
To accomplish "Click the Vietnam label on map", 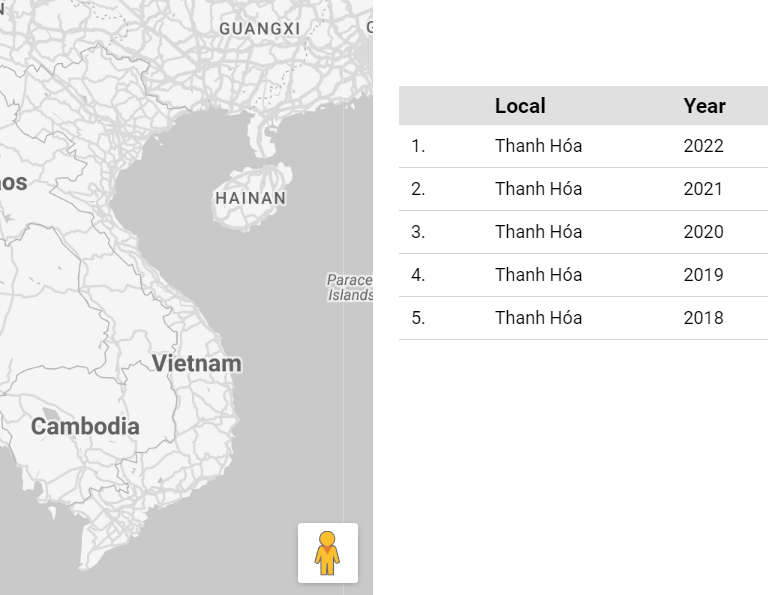I will 197,363.
